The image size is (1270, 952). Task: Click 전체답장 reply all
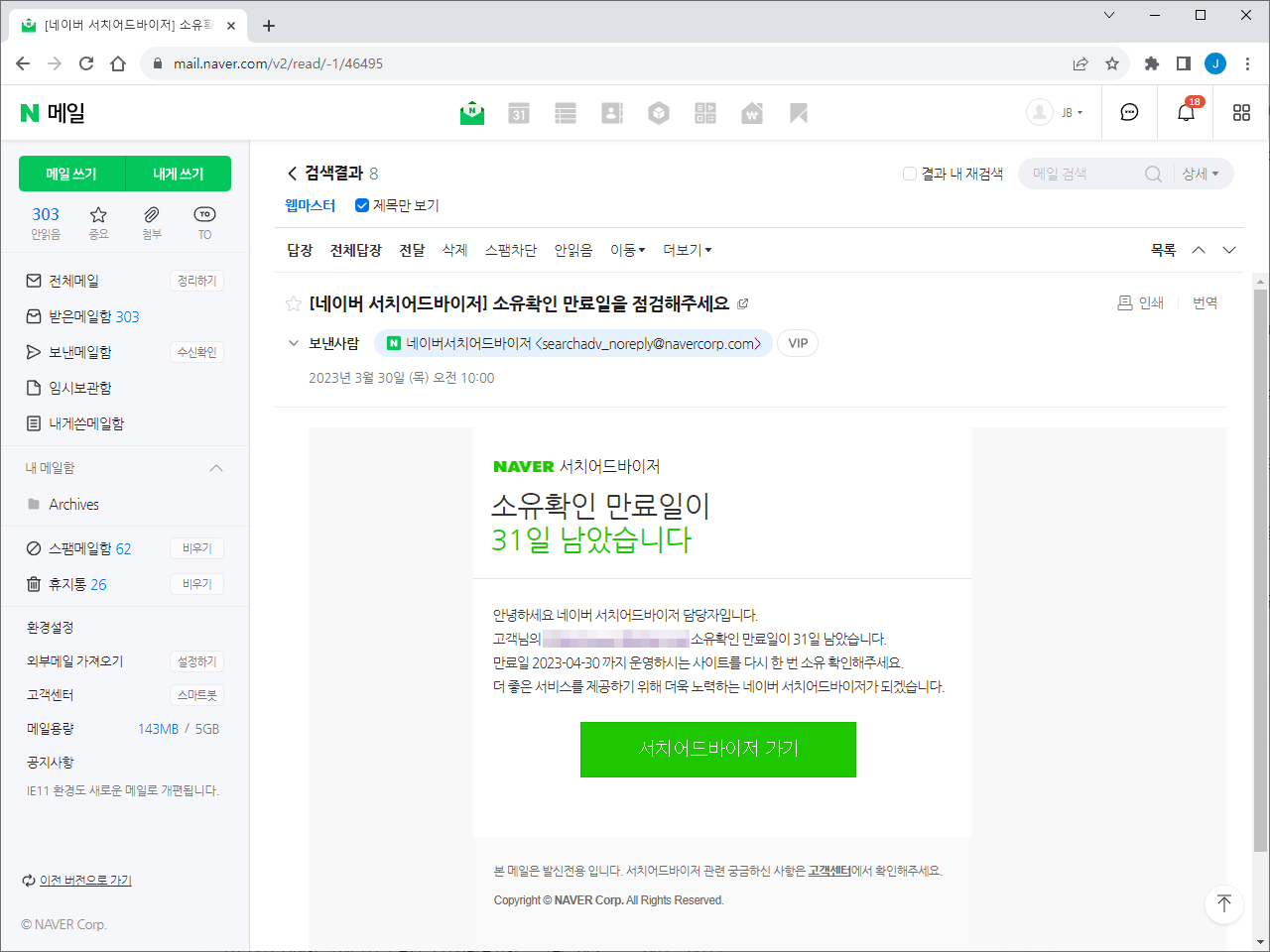355,250
